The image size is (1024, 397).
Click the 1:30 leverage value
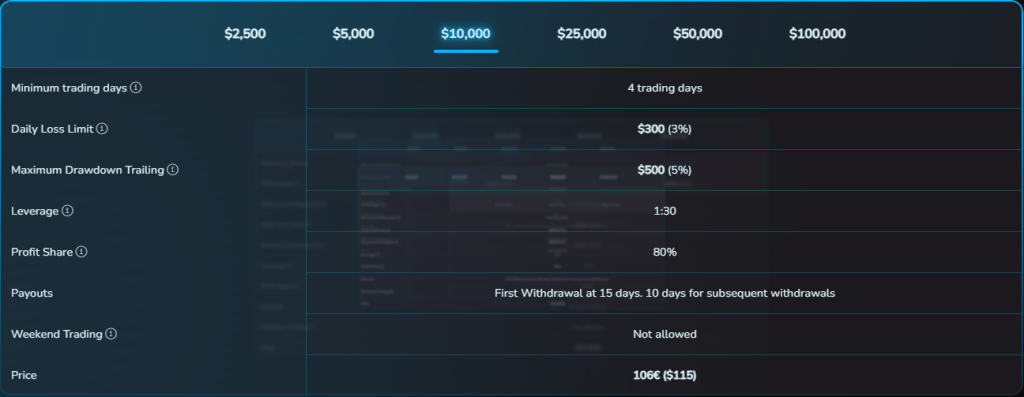pos(665,211)
